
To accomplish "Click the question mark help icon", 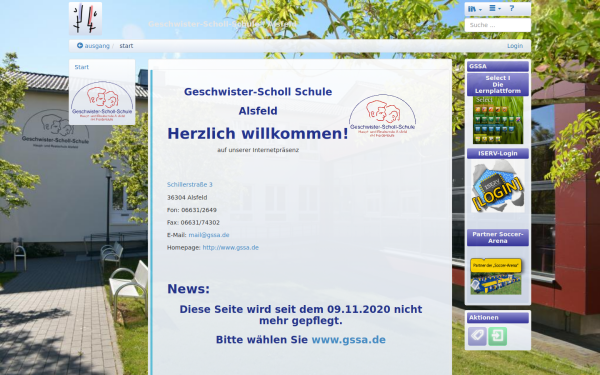I will click(x=512, y=8).
